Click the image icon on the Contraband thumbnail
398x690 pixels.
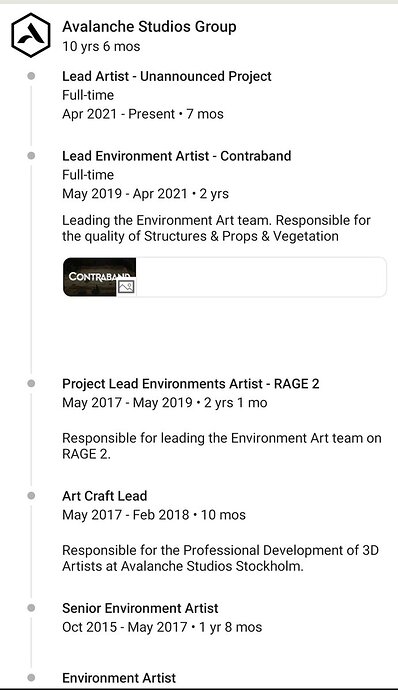click(126, 287)
